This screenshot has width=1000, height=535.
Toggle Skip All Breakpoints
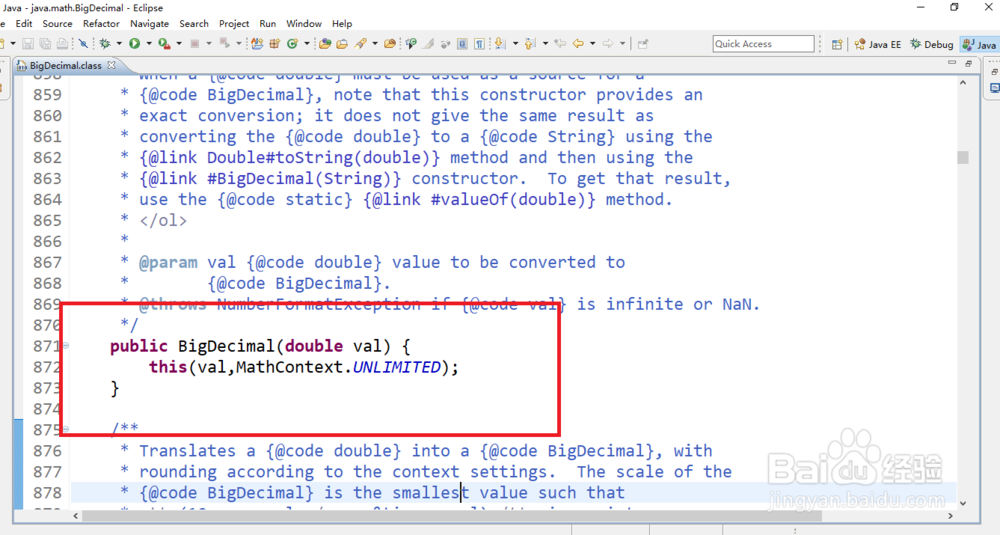coord(83,43)
